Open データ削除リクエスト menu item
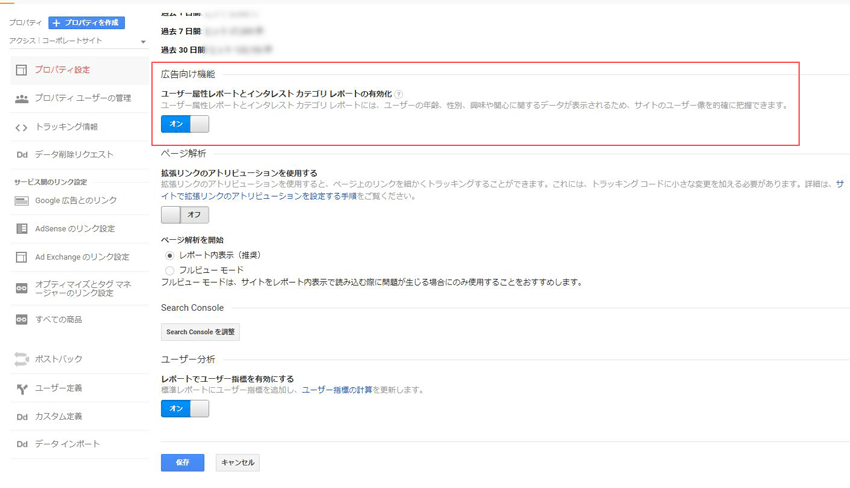 [x=79, y=155]
